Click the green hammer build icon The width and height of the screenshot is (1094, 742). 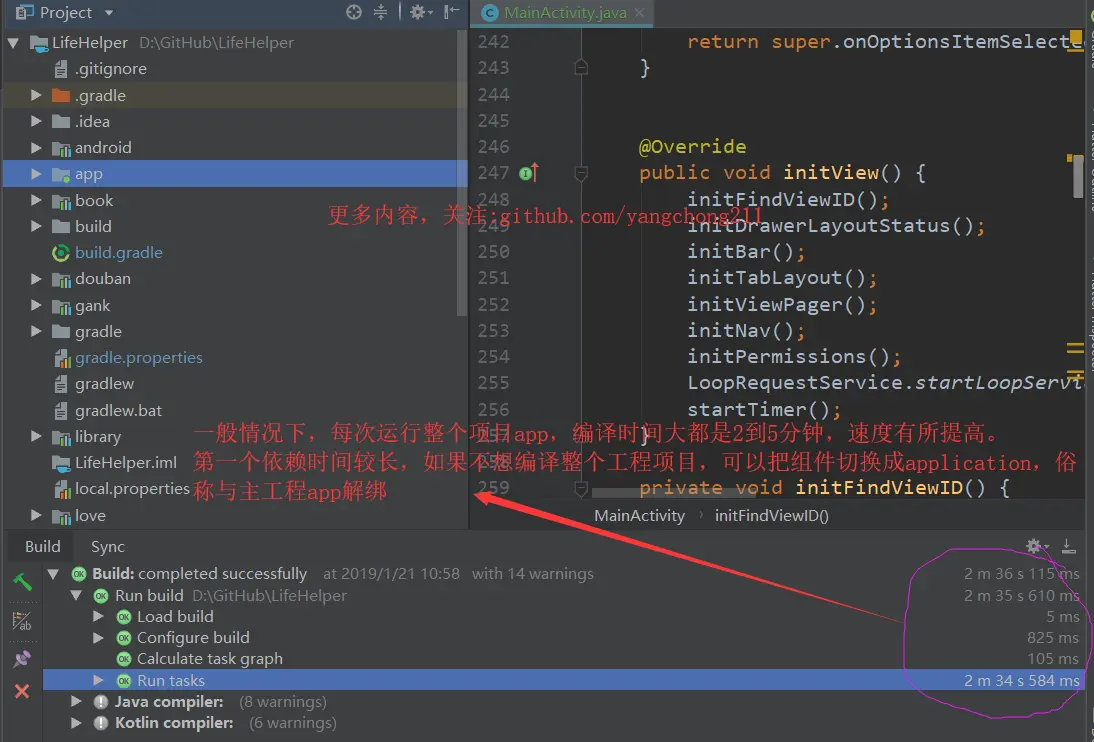(22, 581)
